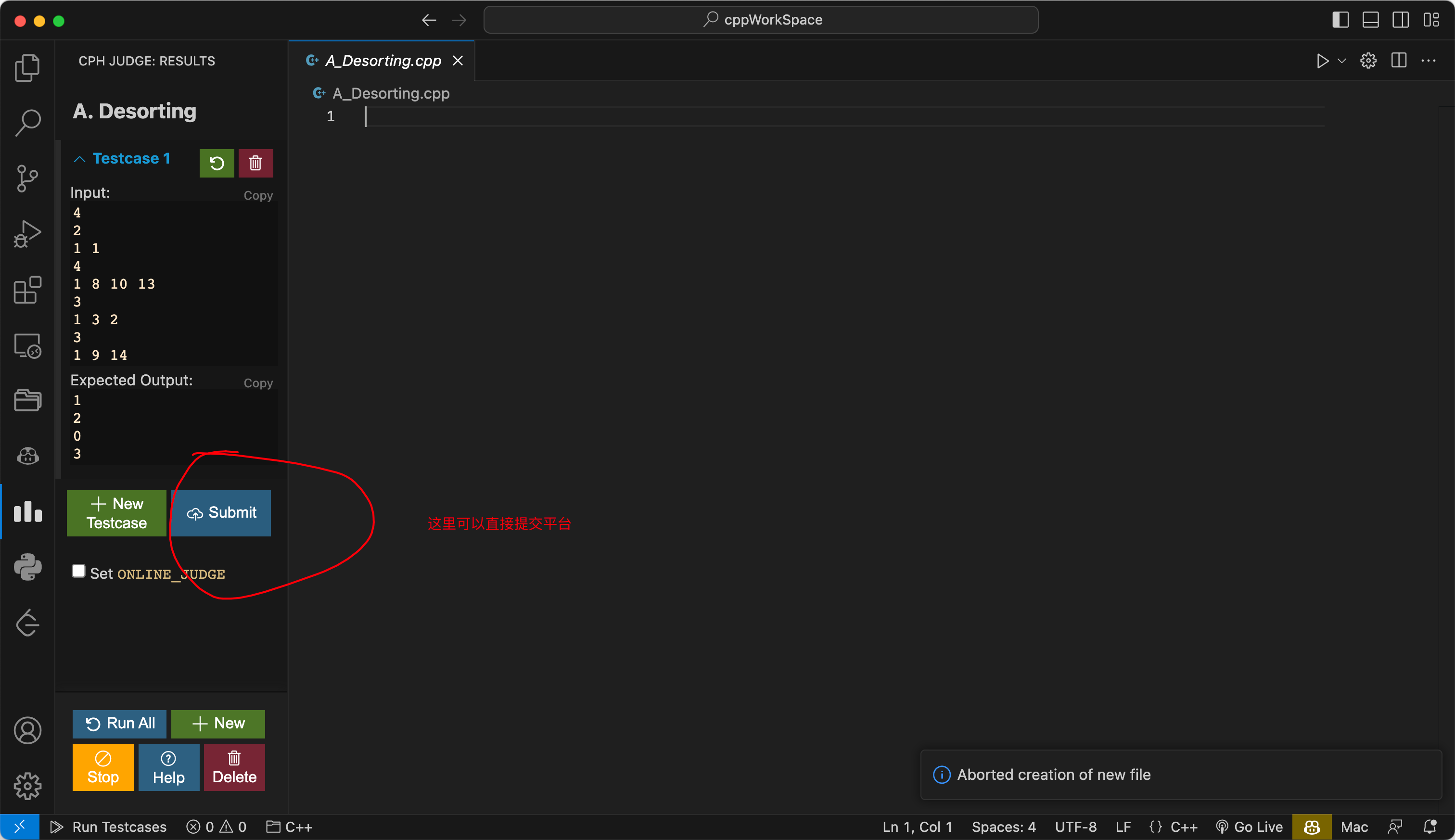The image size is (1455, 840).
Task: Open the Python sidebar icon
Action: tap(27, 567)
